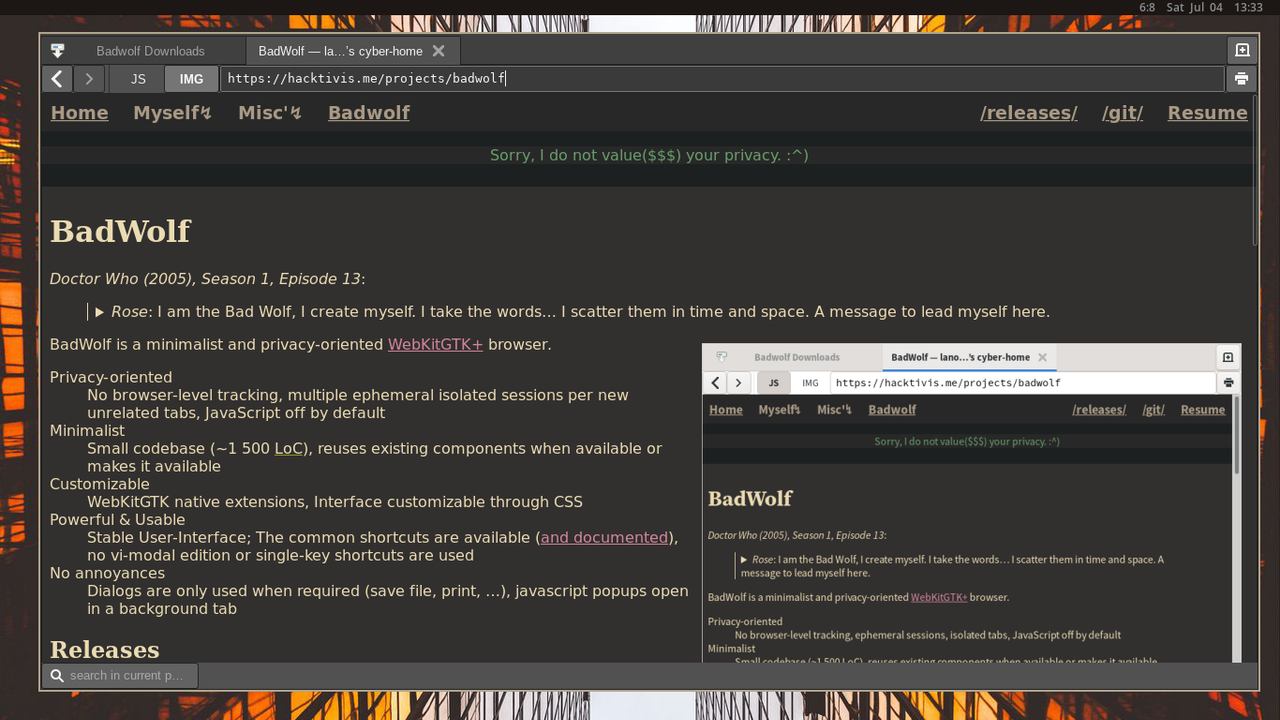
Task: Open the Resume link
Action: [1207, 113]
